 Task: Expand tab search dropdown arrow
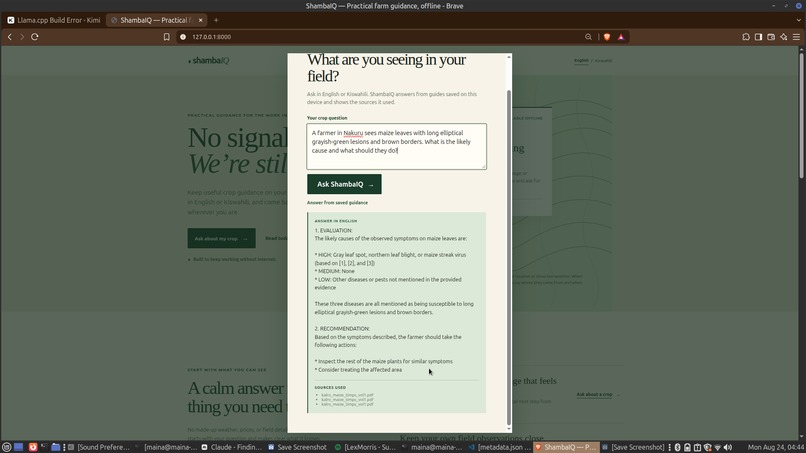(x=798, y=20)
